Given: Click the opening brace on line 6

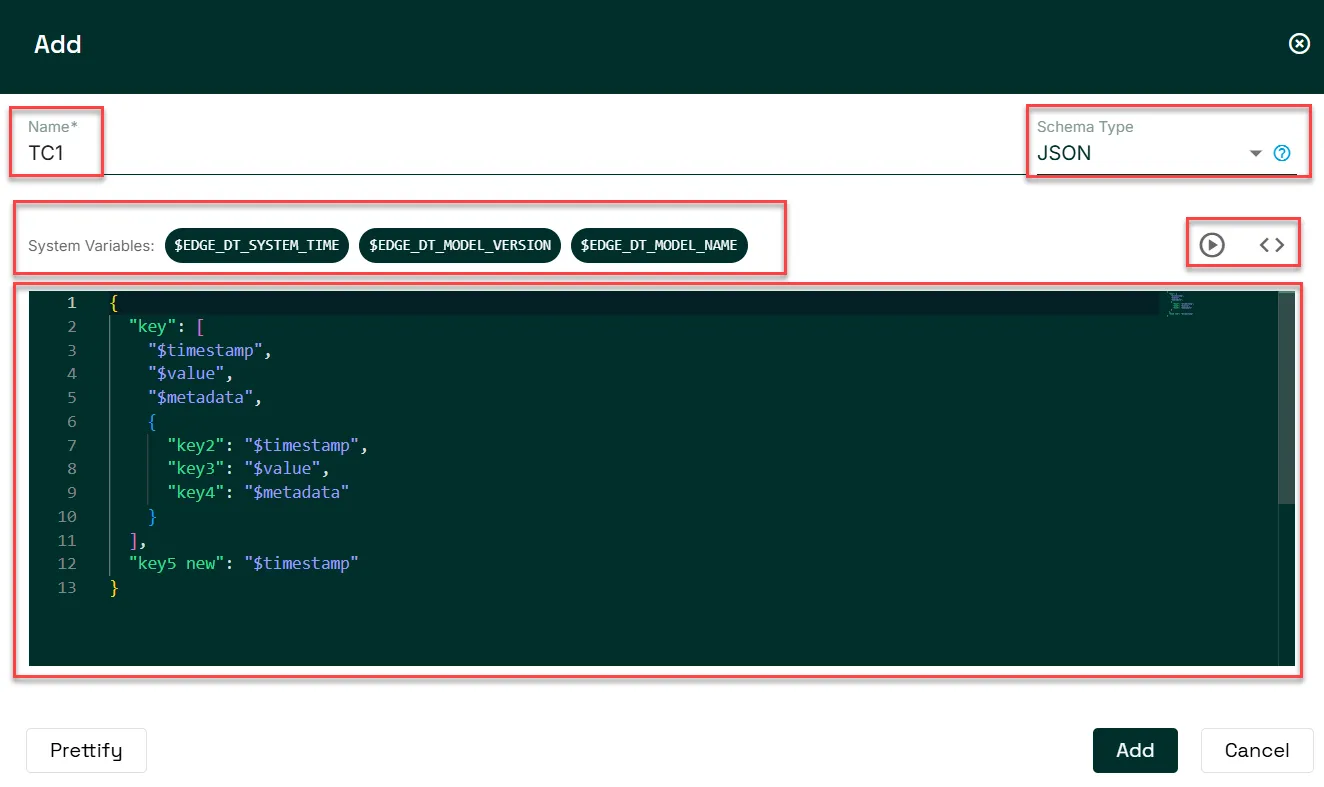Looking at the screenshot, I should click(x=153, y=422).
